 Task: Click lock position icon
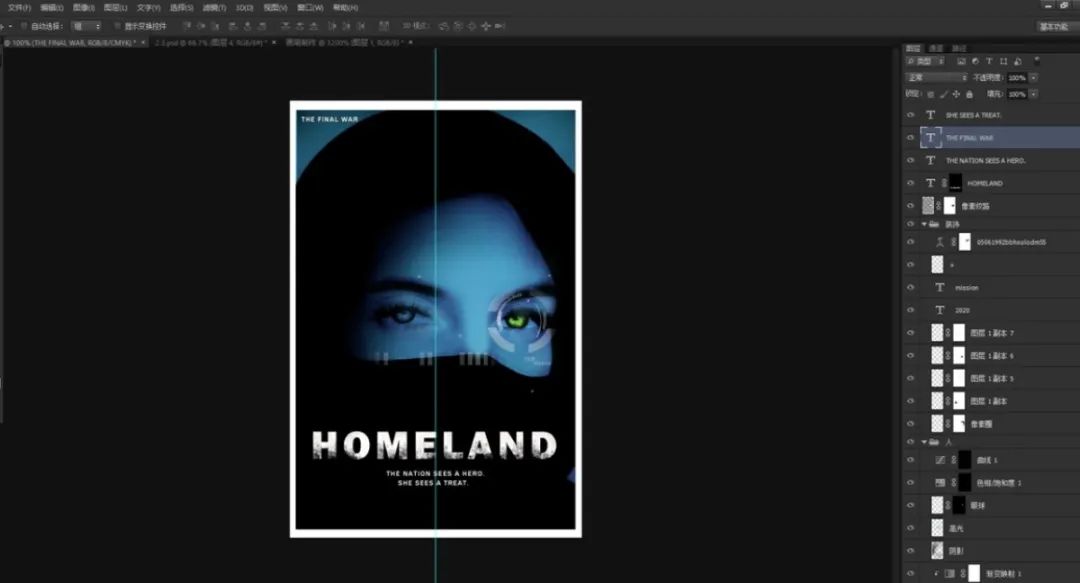956,94
